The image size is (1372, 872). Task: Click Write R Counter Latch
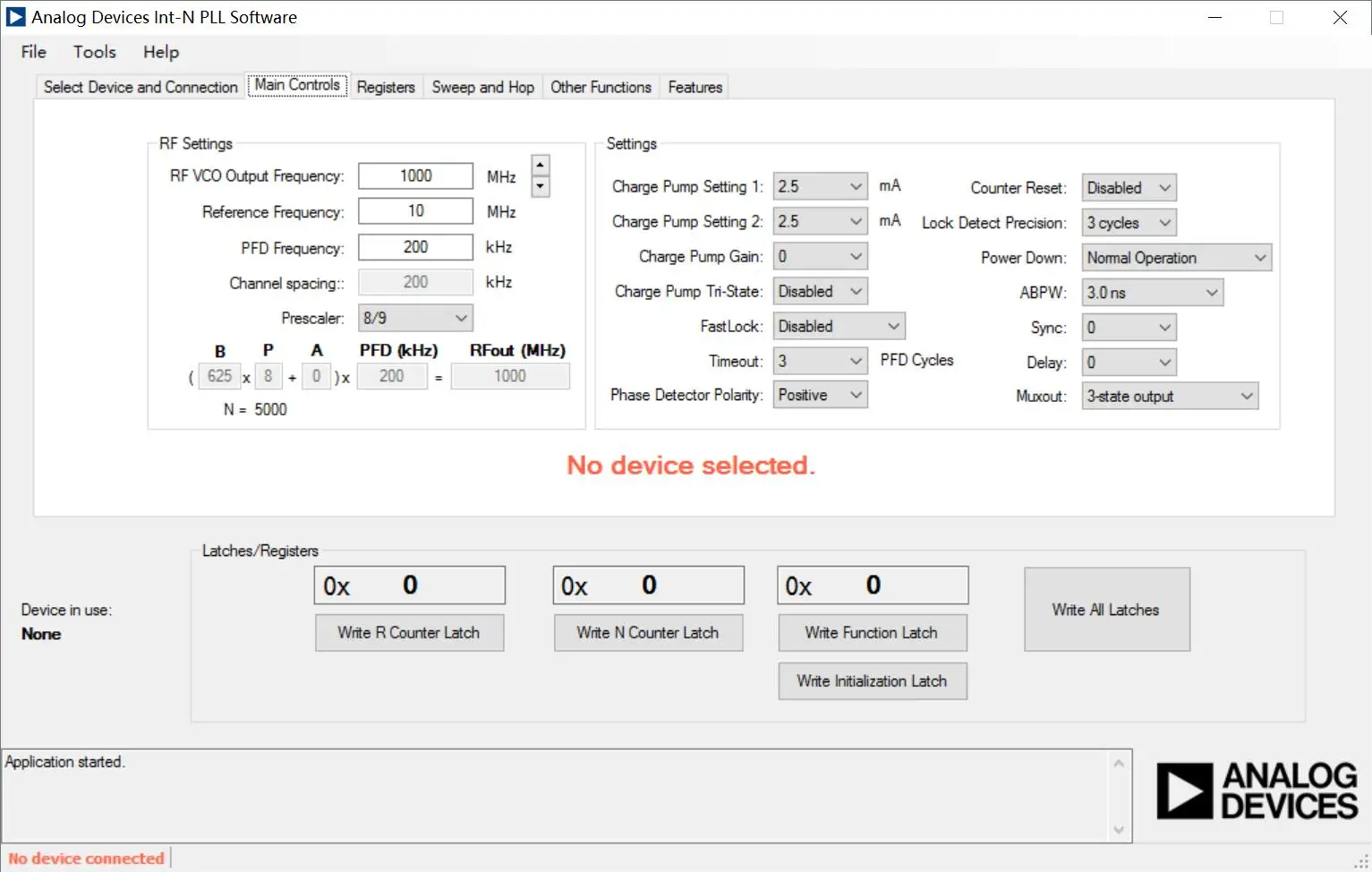coord(409,633)
